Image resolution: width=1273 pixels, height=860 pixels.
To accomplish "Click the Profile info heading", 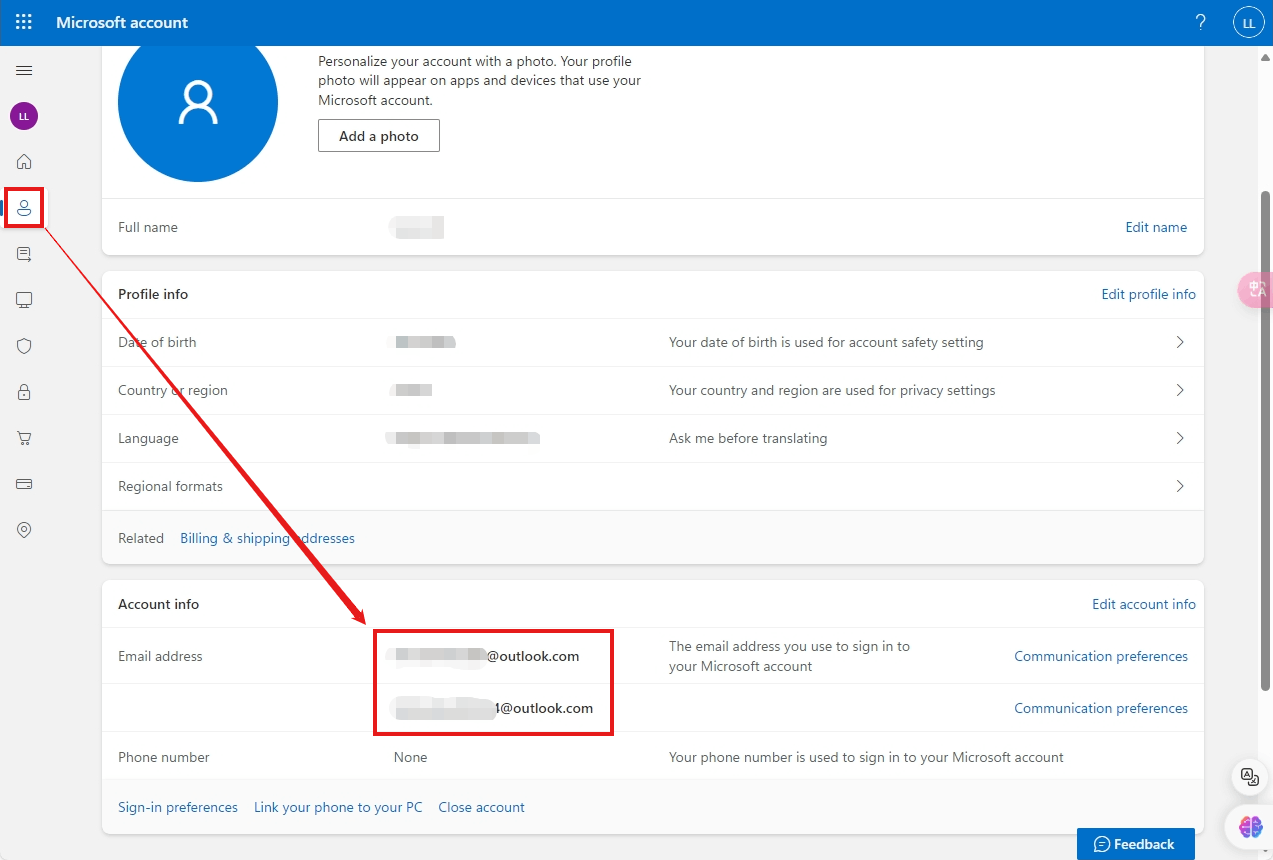I will [153, 294].
